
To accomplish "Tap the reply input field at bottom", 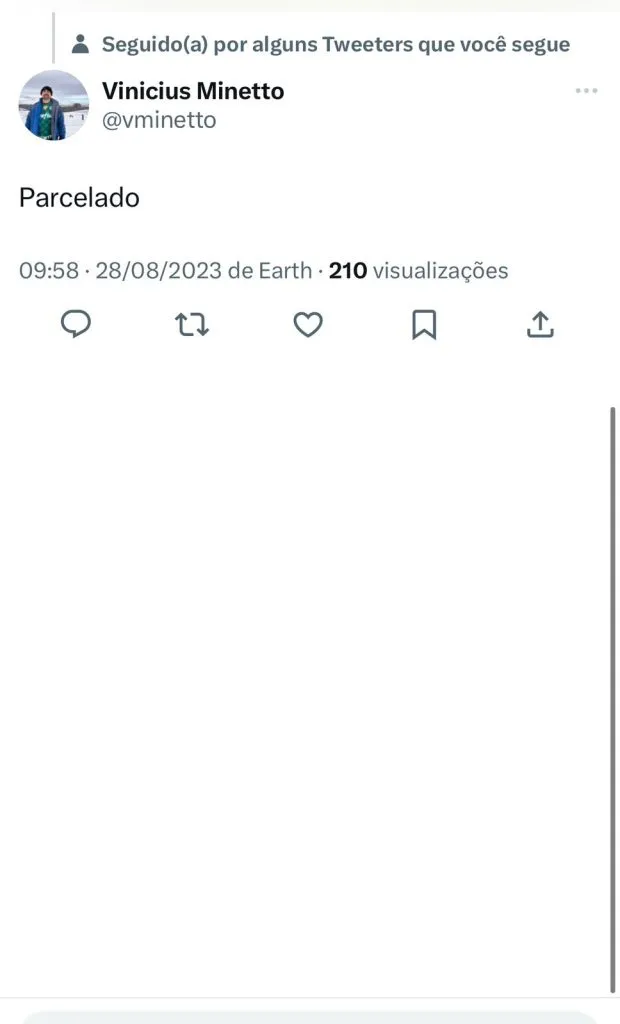I will click(310, 1016).
